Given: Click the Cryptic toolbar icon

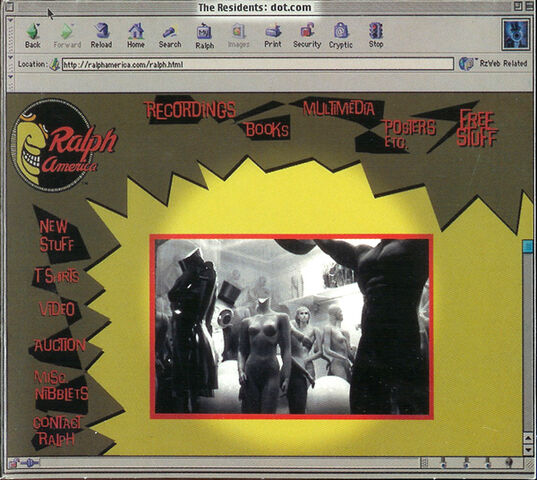Looking at the screenshot, I should point(341,31).
